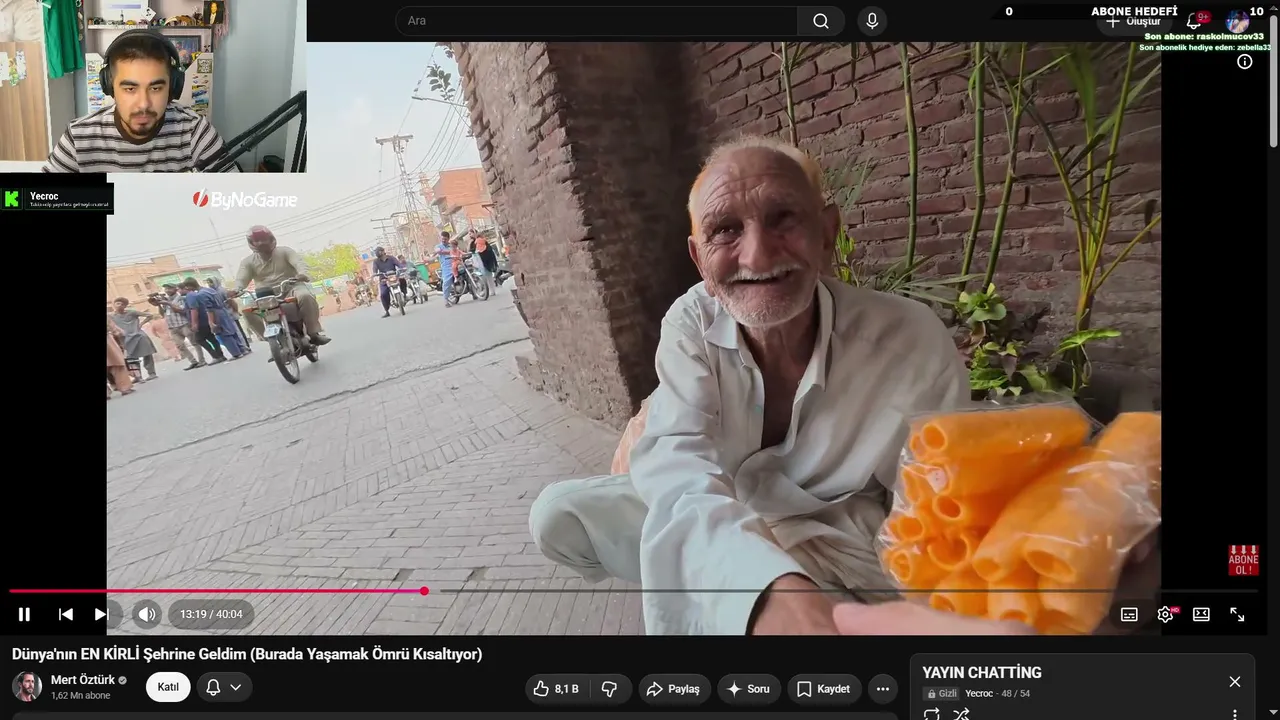Skip to the next video

click(x=101, y=614)
